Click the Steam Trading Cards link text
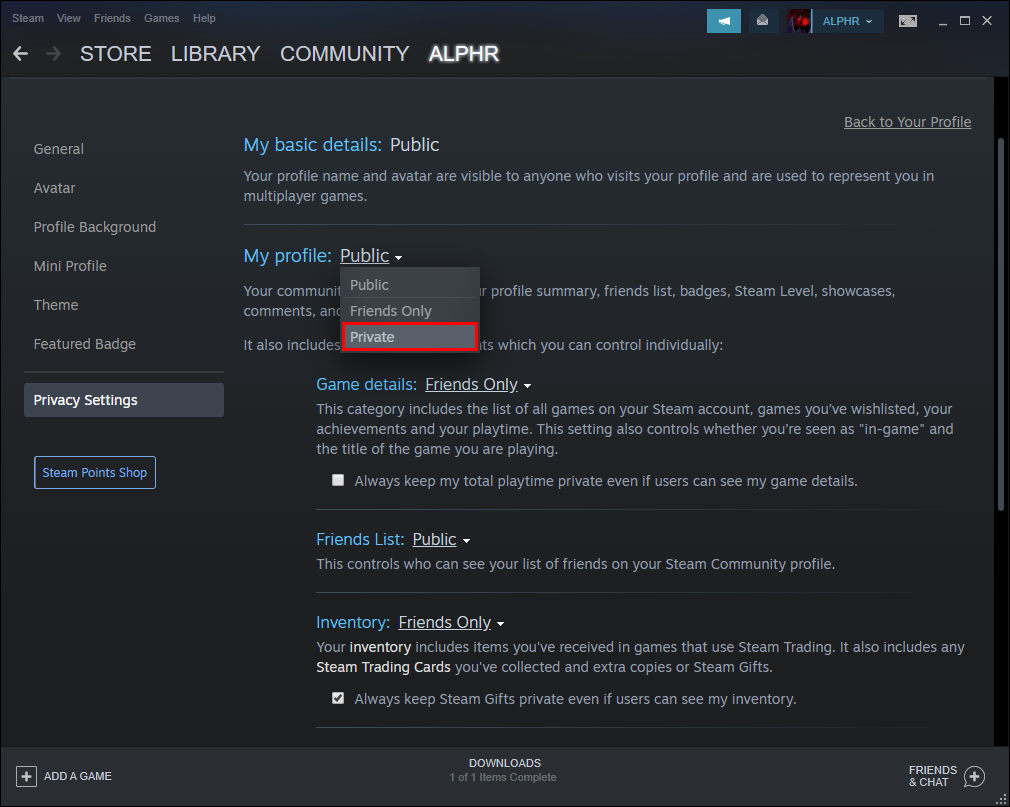This screenshot has height=807, width=1010. (383, 667)
